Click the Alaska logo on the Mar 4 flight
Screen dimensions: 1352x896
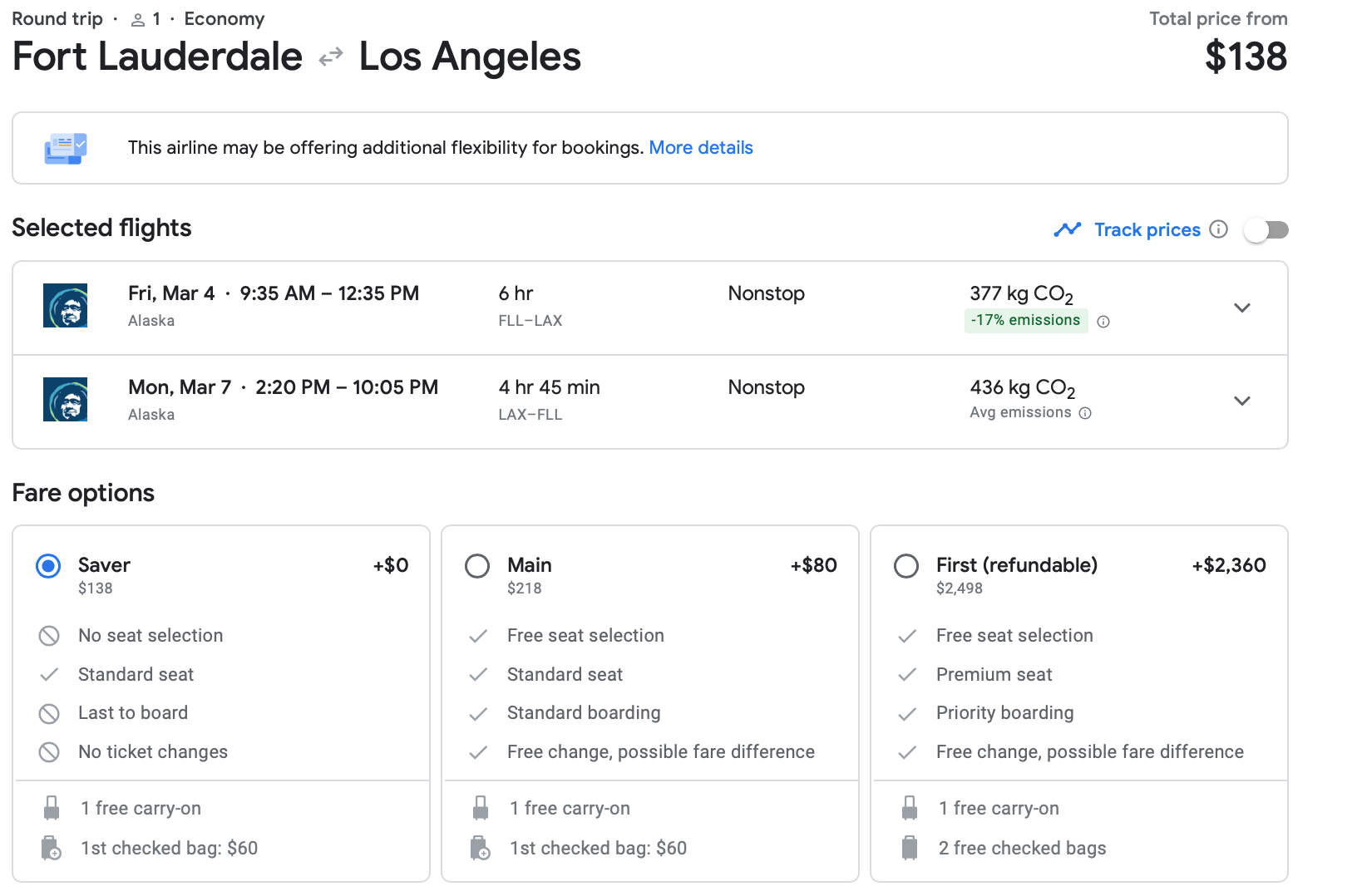click(65, 306)
